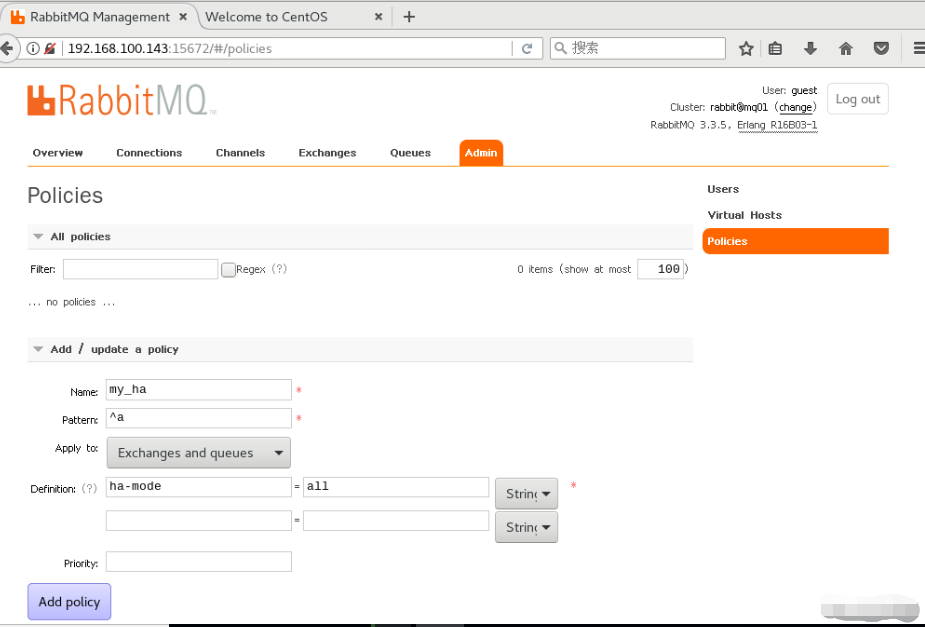Reload the page with refresh icon

pyautogui.click(x=527, y=48)
